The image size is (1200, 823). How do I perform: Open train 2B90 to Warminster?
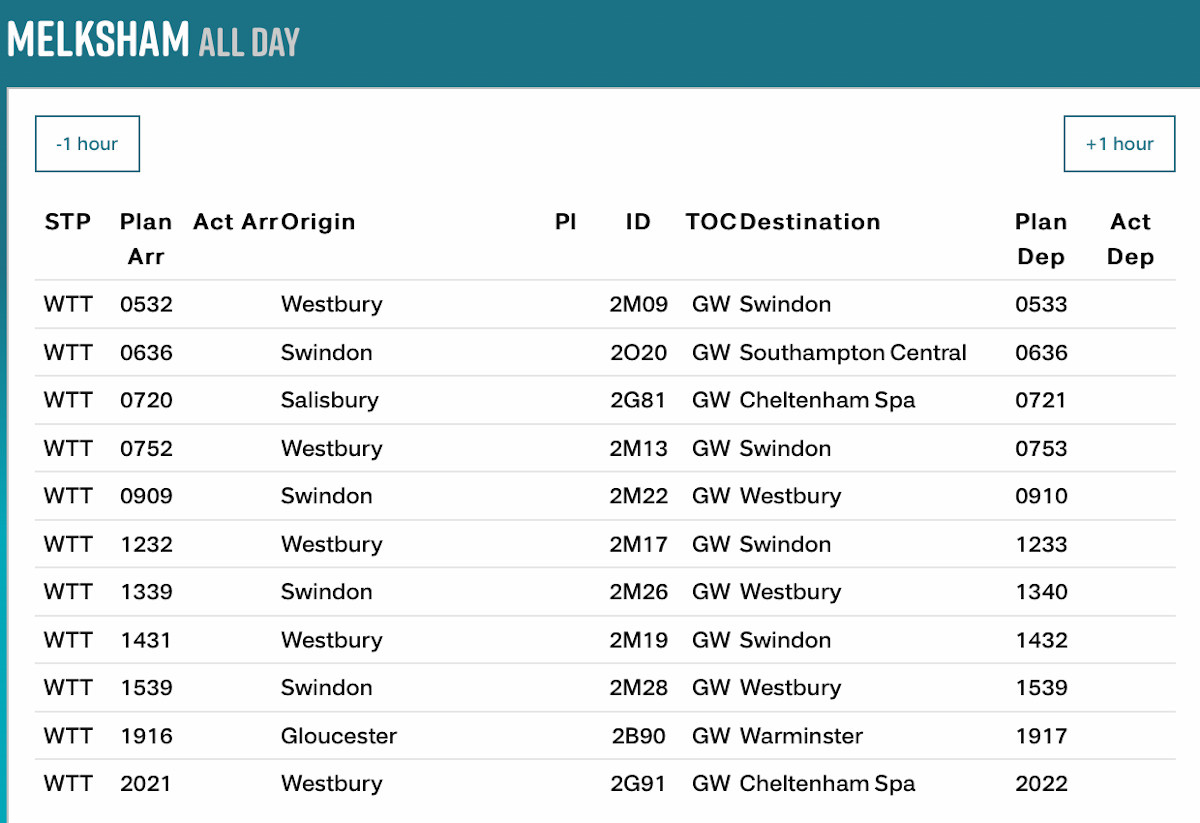tap(638, 736)
